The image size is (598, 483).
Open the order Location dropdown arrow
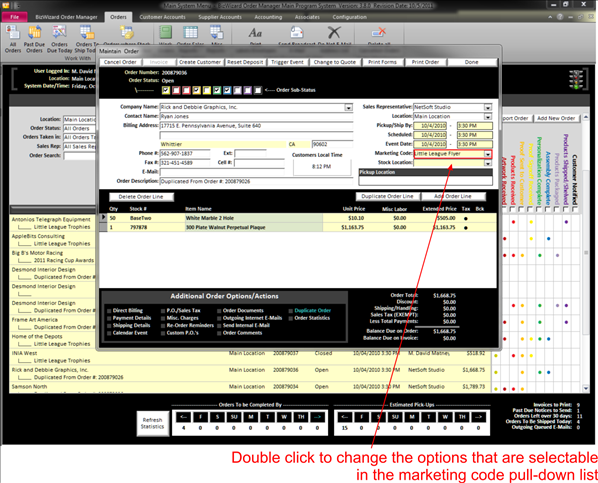(488, 116)
